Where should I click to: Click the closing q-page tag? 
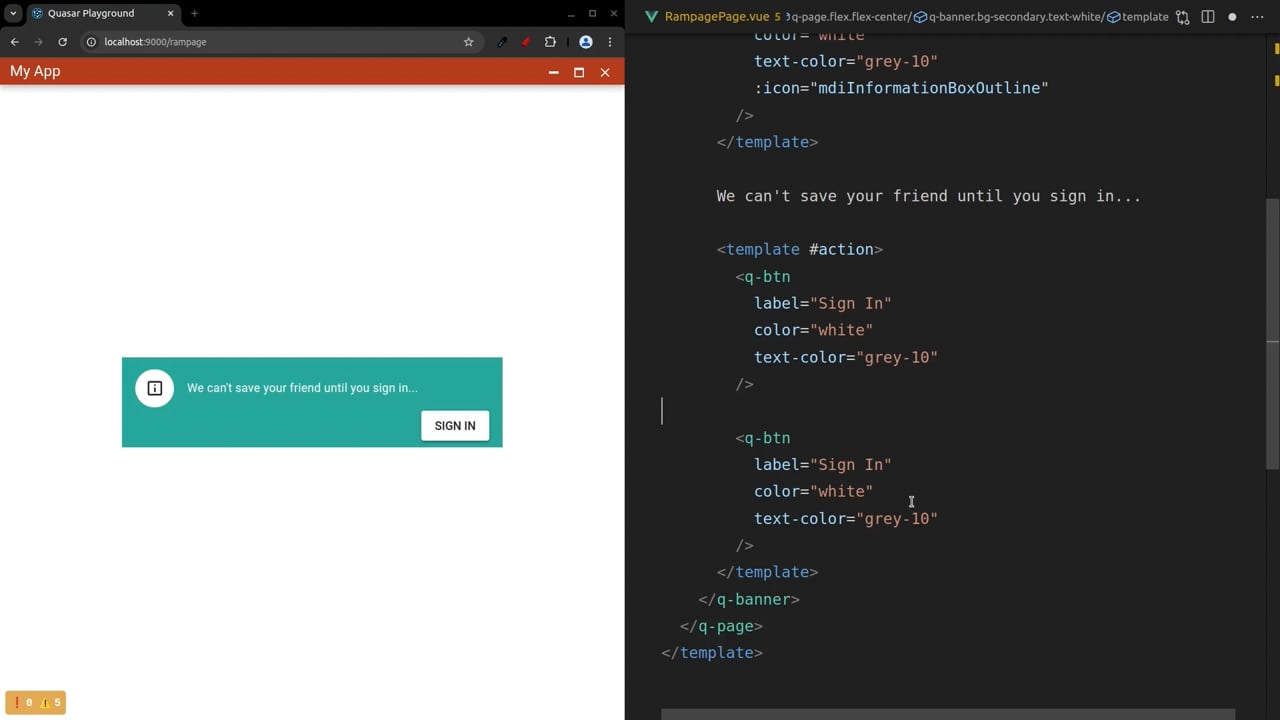pos(721,626)
